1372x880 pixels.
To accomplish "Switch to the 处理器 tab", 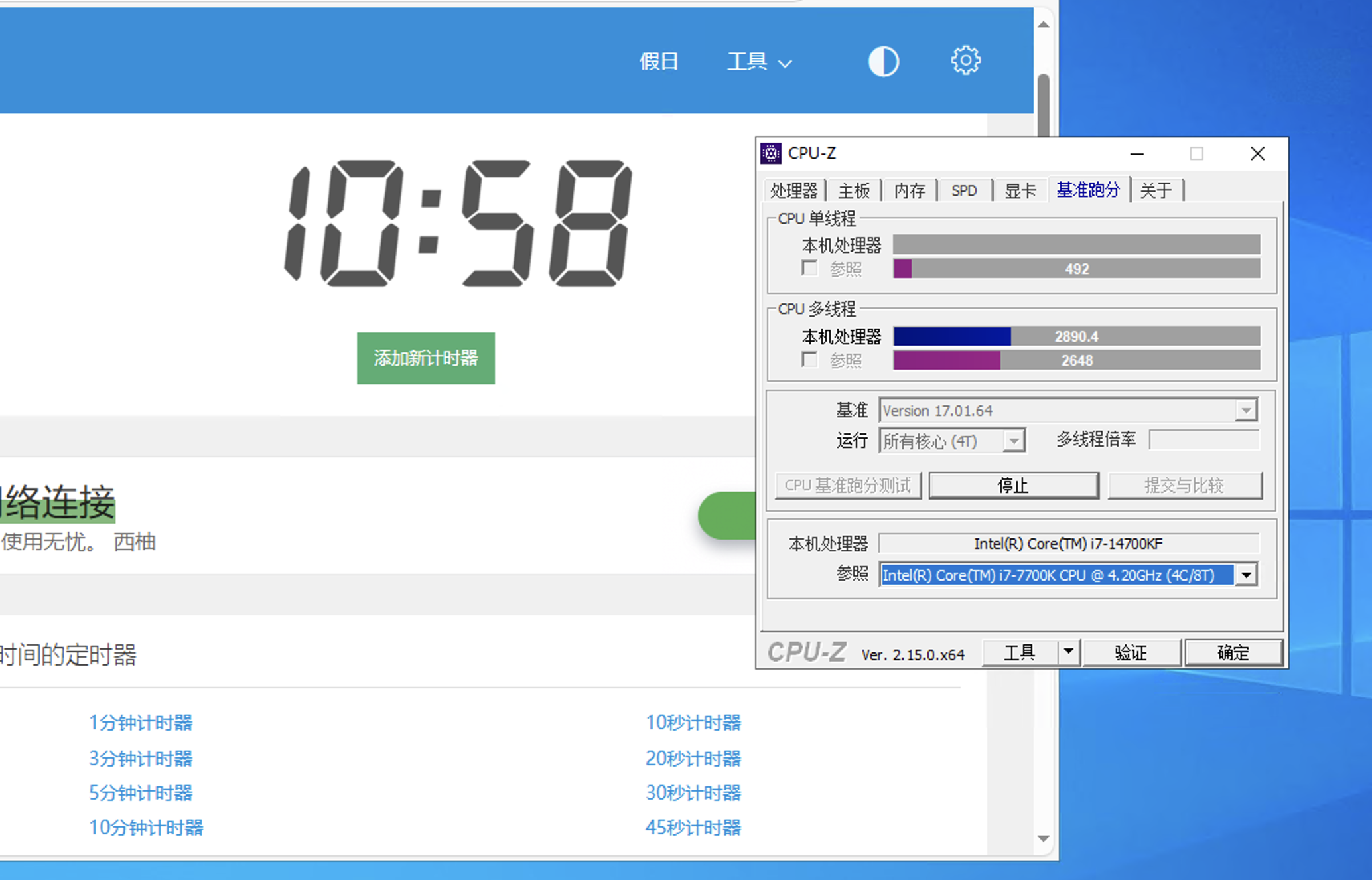I will [793, 191].
